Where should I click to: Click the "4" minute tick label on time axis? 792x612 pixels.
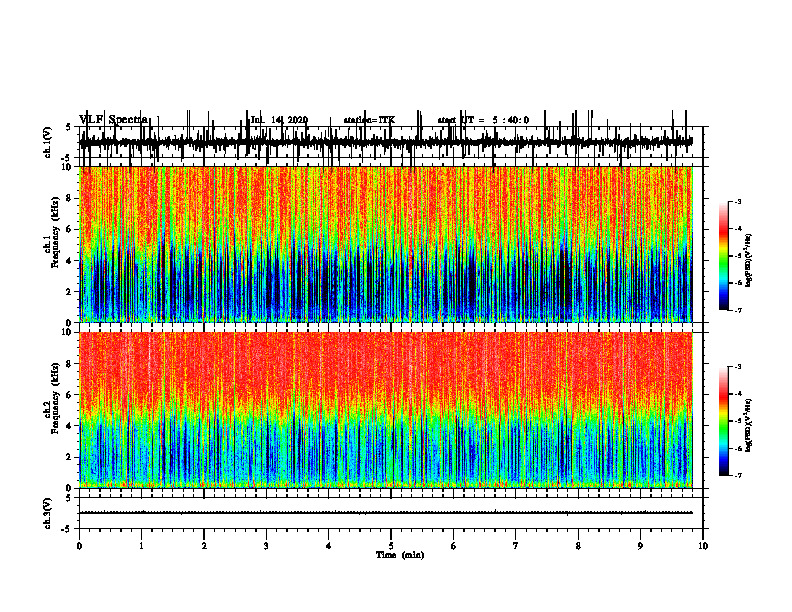click(329, 546)
